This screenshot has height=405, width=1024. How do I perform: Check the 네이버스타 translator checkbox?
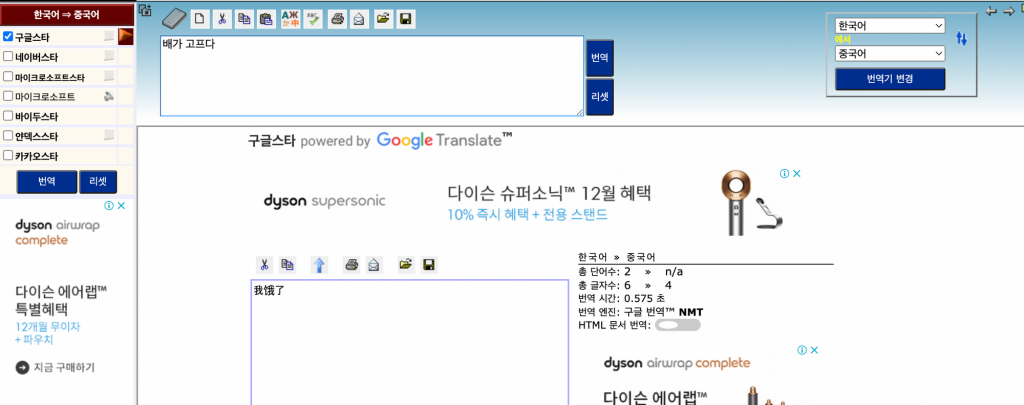click(8, 56)
